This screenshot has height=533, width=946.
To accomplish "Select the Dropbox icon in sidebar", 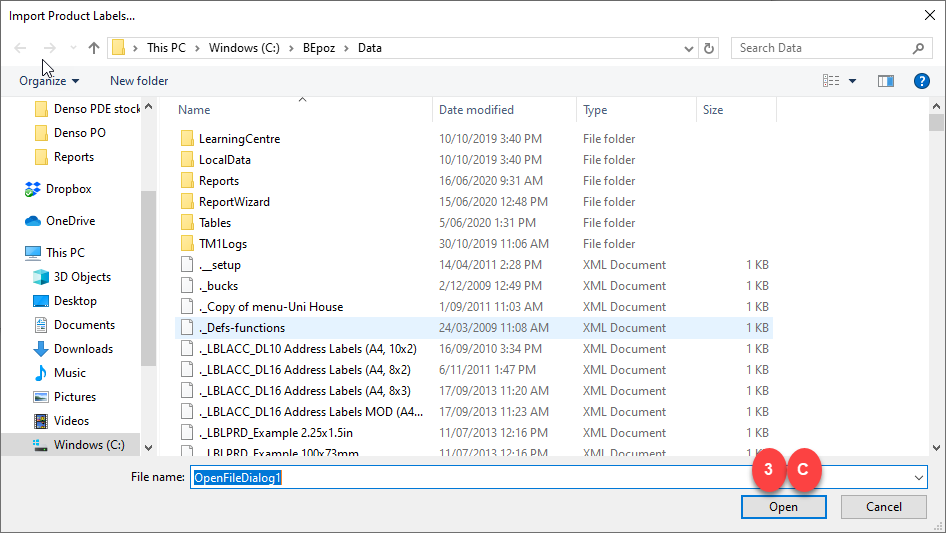I will click(34, 189).
